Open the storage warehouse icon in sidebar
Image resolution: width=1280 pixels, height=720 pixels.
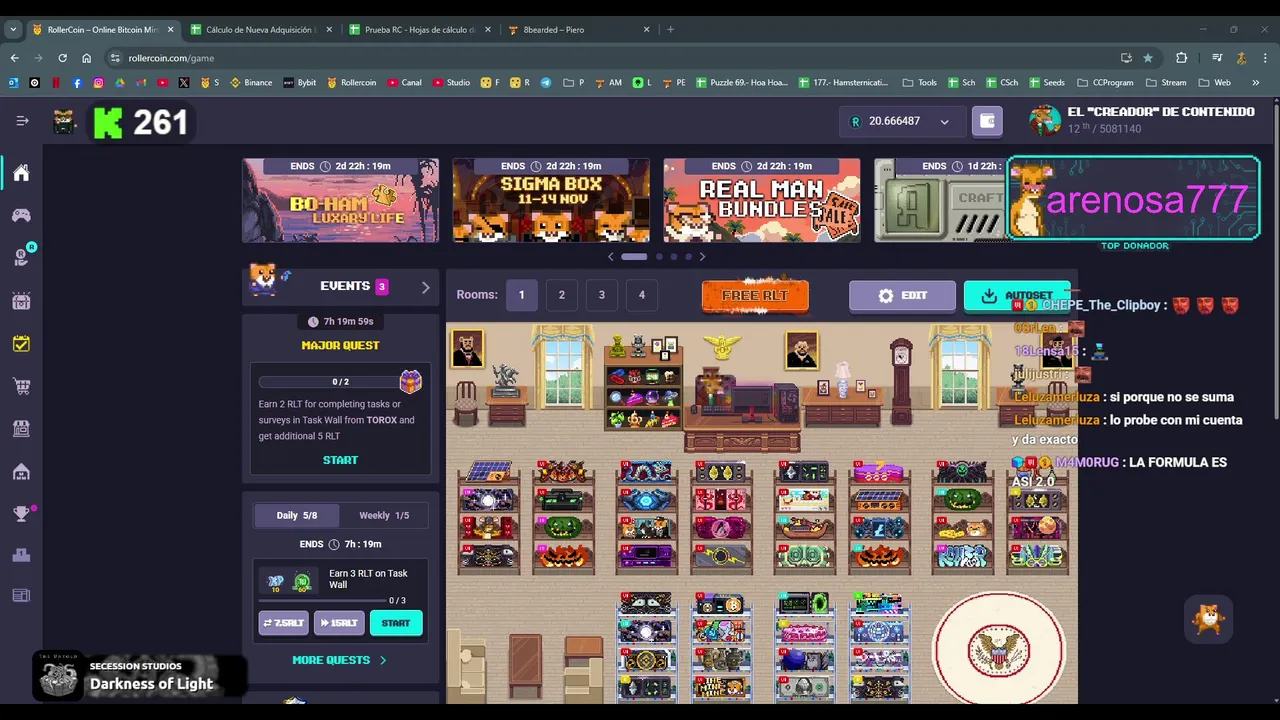(21, 471)
